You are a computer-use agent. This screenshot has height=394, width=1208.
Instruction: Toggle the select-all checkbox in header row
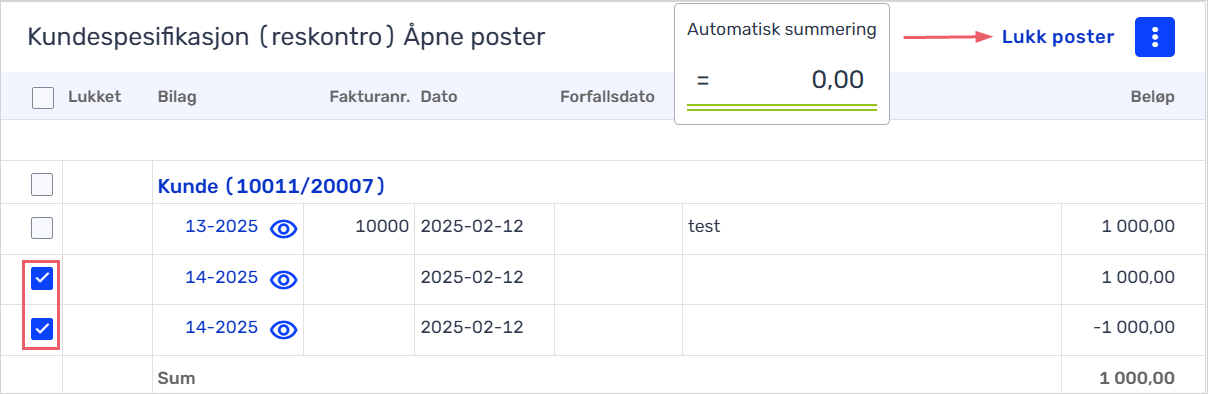[42, 98]
